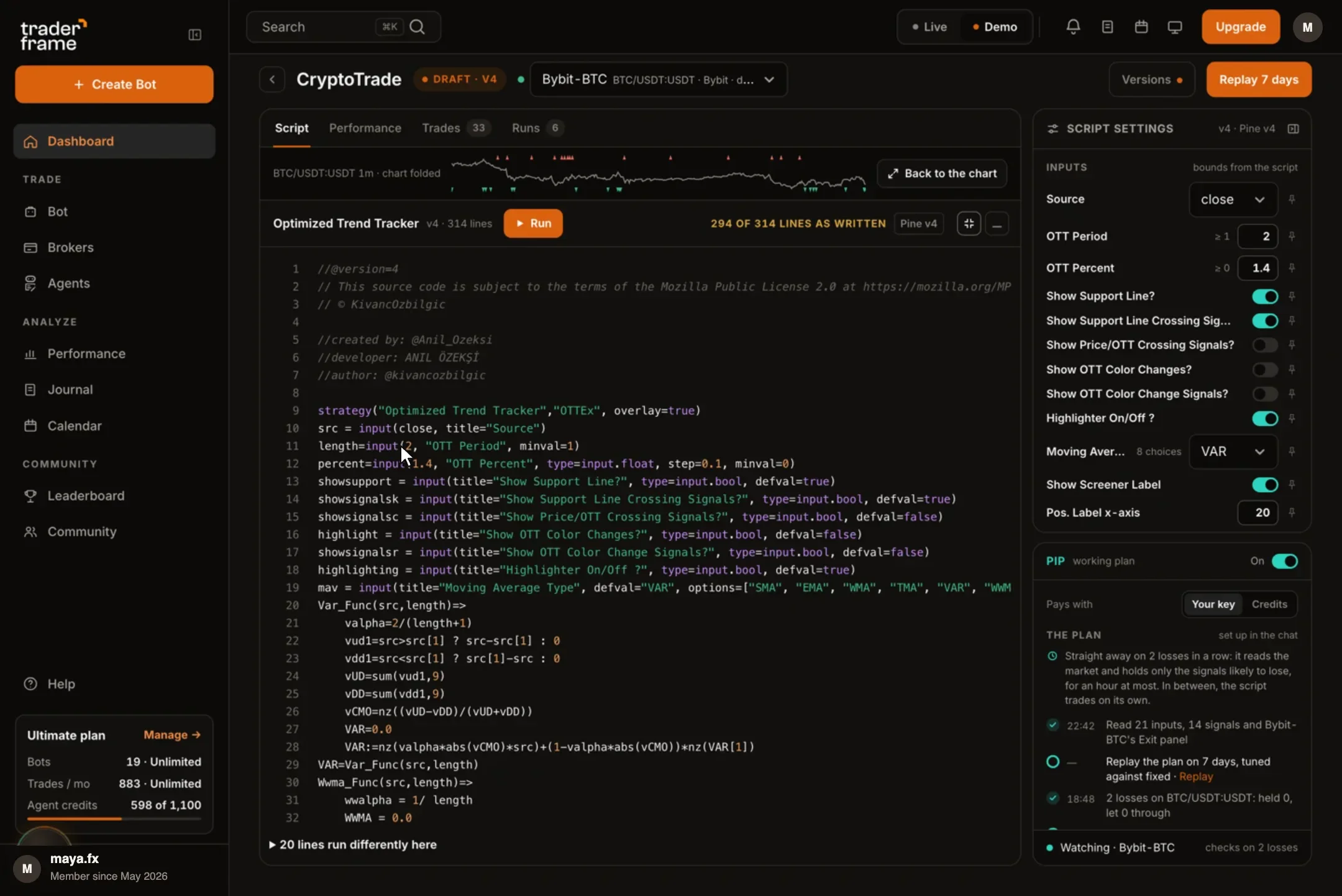Pin the Source input
This screenshot has width=1342, height=896.
point(1292,199)
